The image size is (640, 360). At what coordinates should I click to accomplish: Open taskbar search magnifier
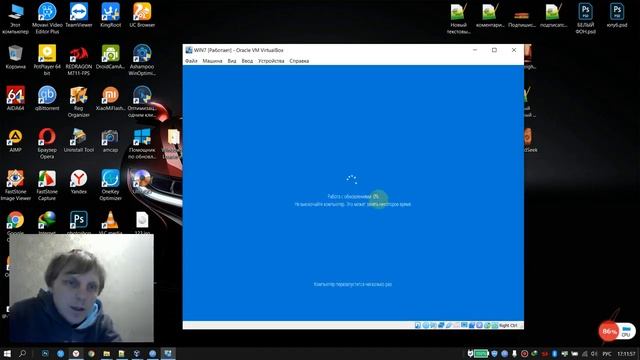pos(22,353)
